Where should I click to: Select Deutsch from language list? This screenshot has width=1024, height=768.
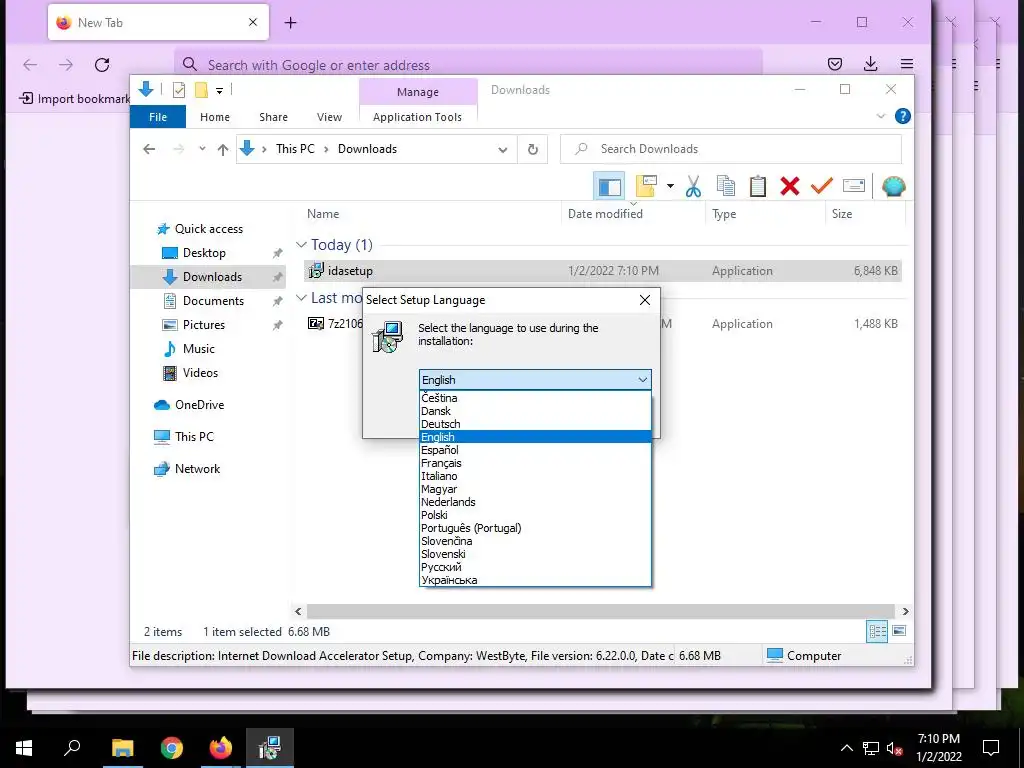tap(536, 424)
